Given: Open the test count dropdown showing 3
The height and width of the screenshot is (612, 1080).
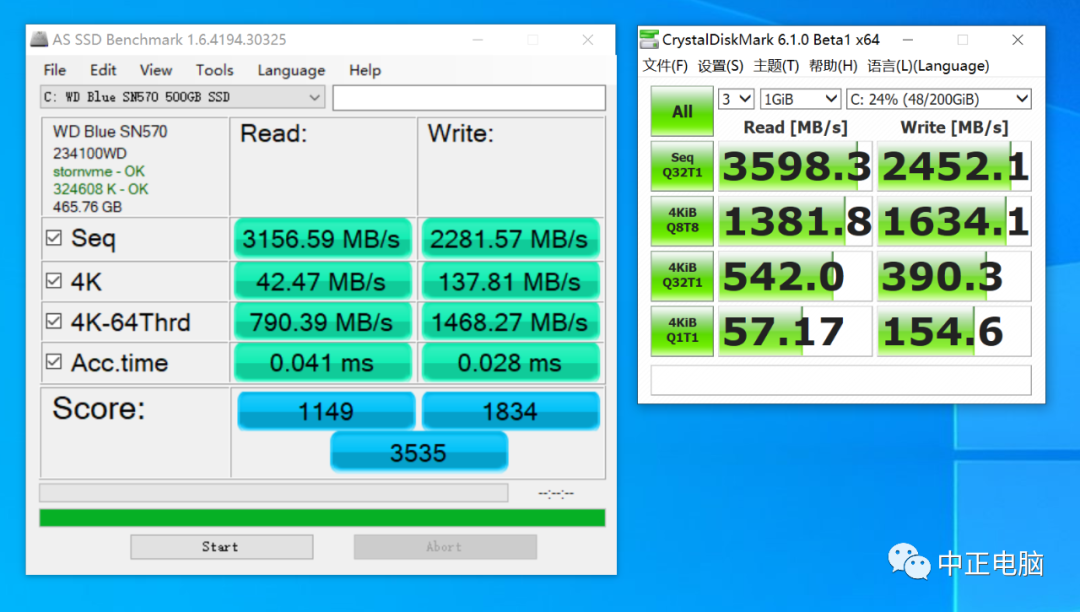Looking at the screenshot, I should click(736, 99).
